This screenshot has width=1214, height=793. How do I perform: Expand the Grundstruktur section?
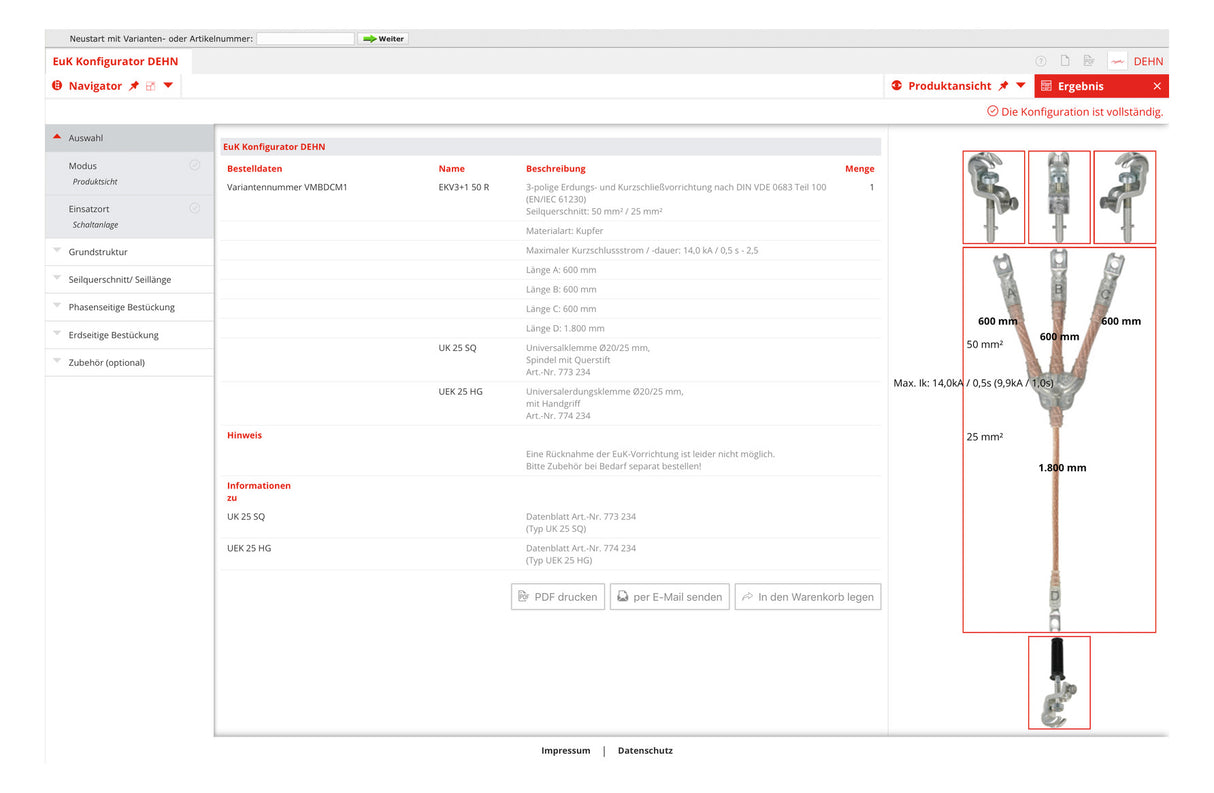pos(129,252)
